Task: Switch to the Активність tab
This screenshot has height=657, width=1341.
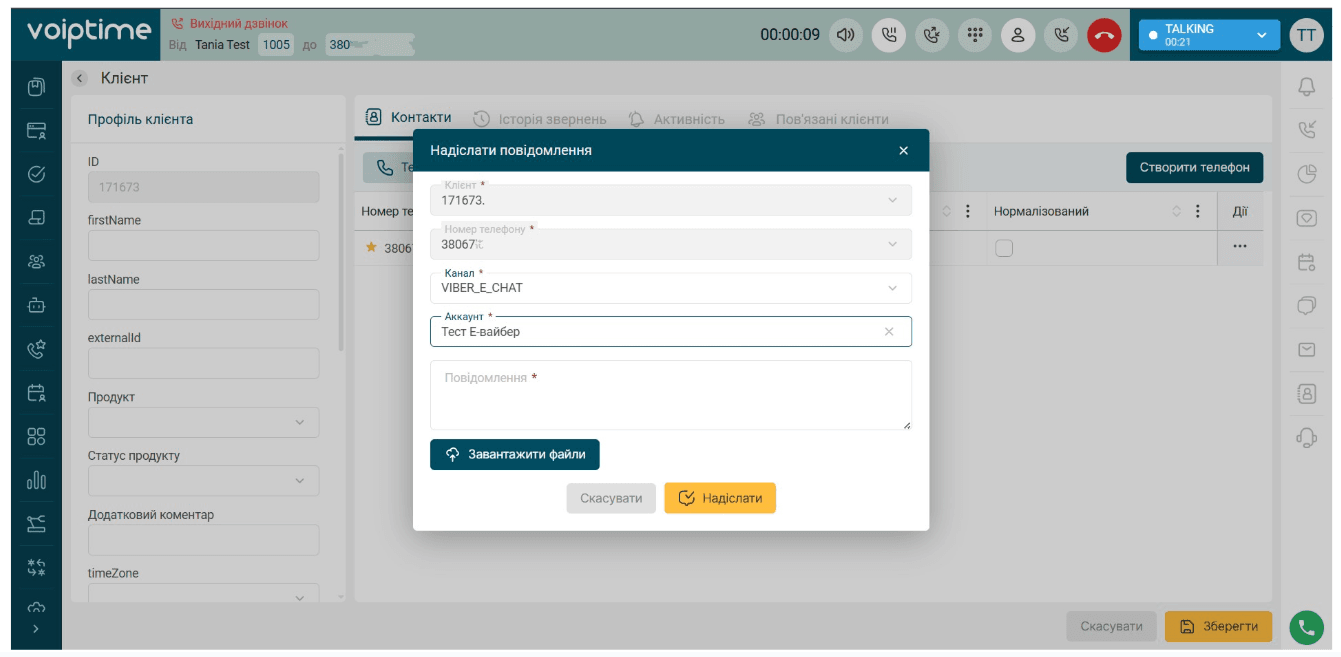Action: coord(676,119)
